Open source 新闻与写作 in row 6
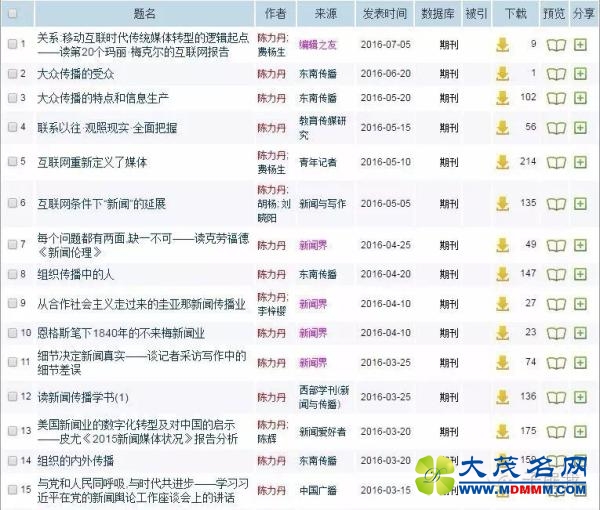This screenshot has width=600, height=510. [x=322, y=204]
